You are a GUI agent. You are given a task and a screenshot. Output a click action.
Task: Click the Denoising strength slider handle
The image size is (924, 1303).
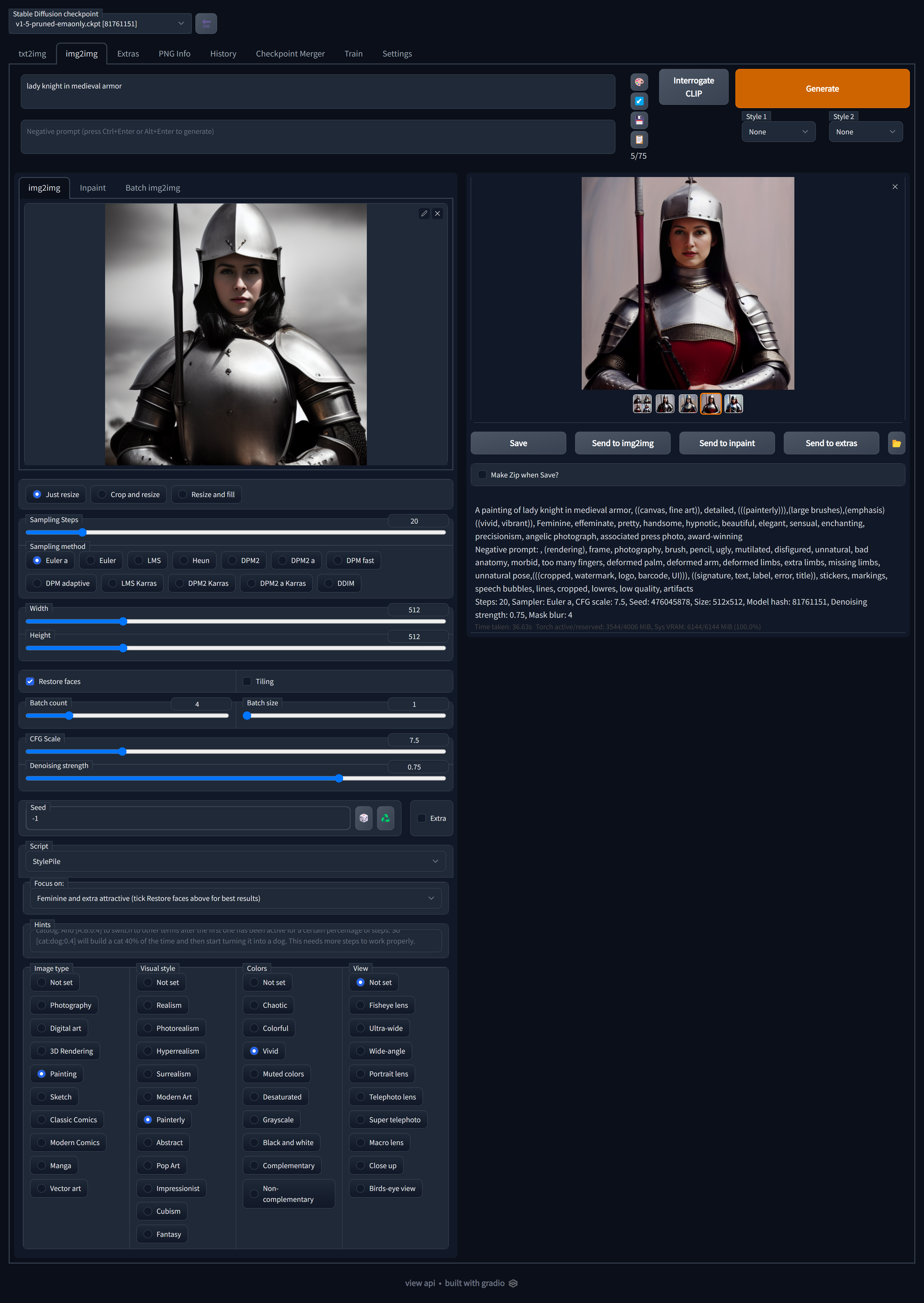(x=339, y=778)
